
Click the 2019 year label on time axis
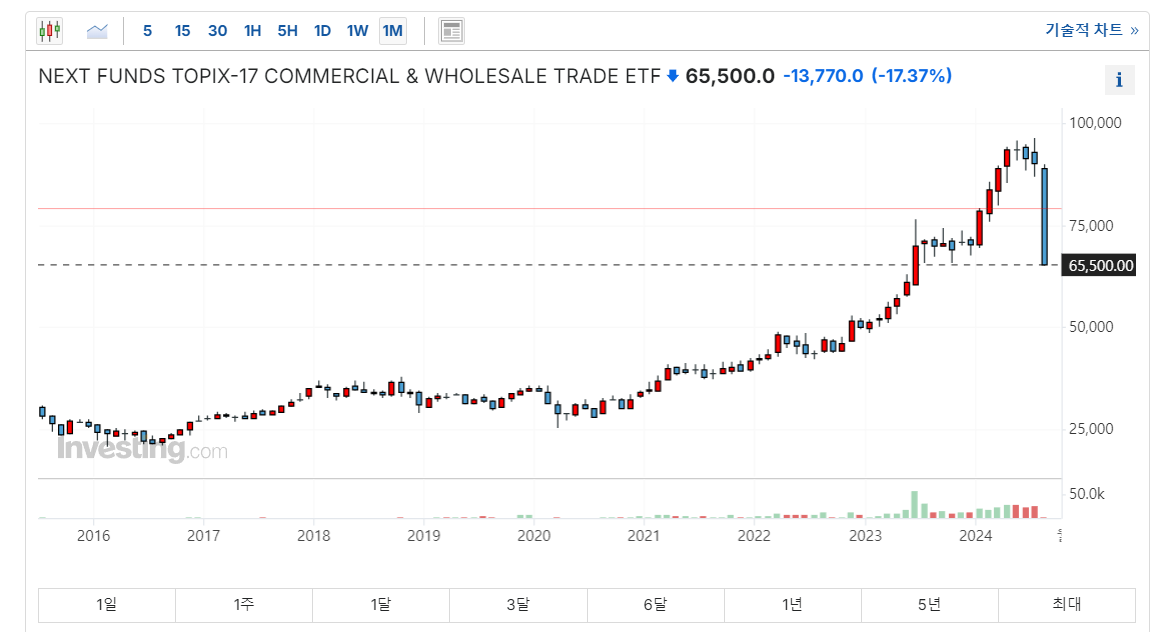(x=424, y=536)
